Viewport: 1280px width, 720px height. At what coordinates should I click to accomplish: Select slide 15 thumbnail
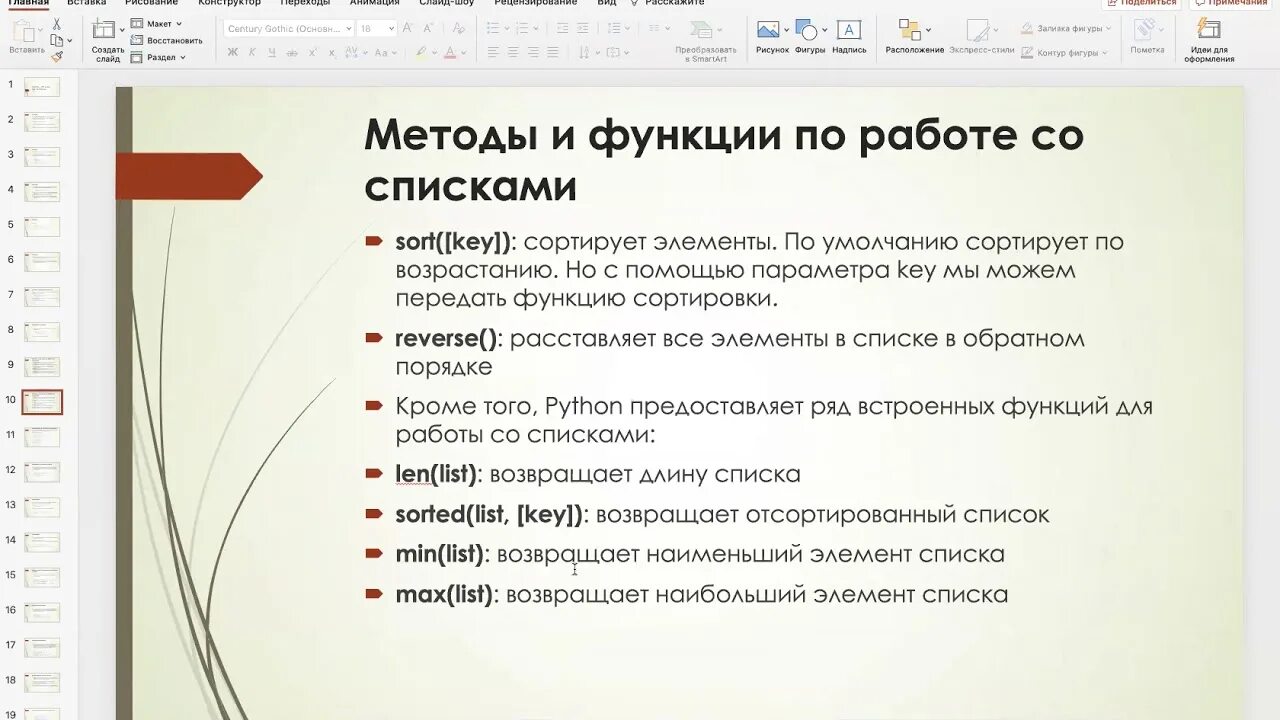tap(42, 577)
